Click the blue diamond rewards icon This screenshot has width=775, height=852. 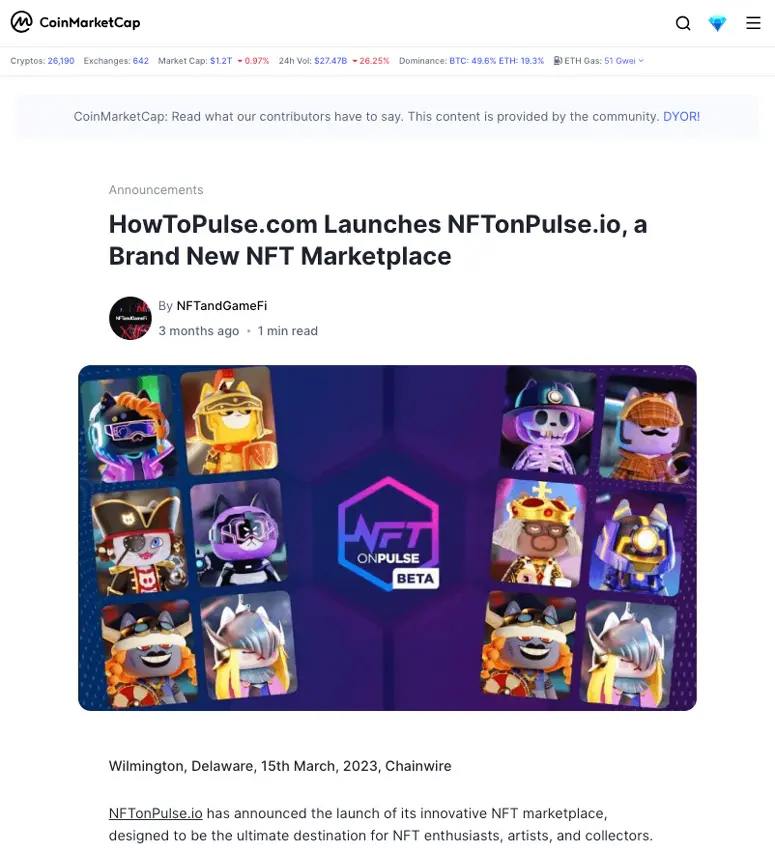(x=717, y=23)
